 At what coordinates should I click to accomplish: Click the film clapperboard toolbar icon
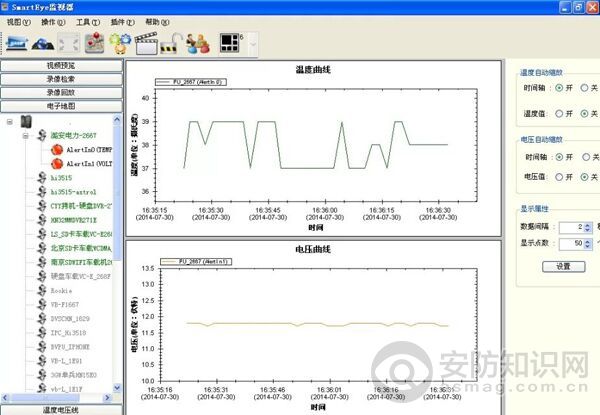pyautogui.click(x=146, y=43)
